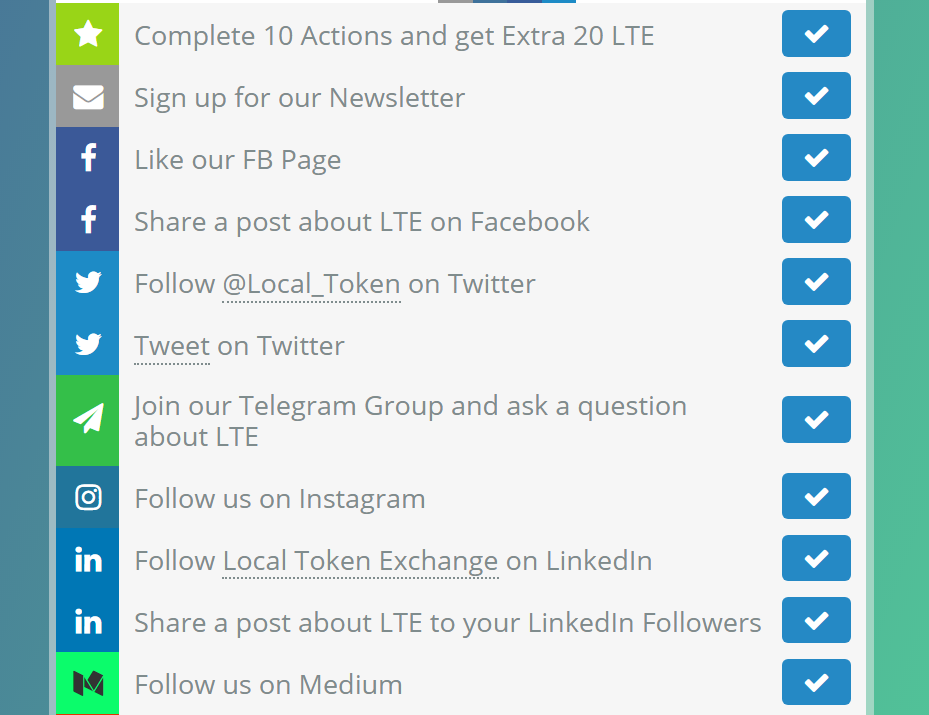Click the underlined Tweet link
Viewport: 929px width, 715px height.
pyautogui.click(x=172, y=346)
